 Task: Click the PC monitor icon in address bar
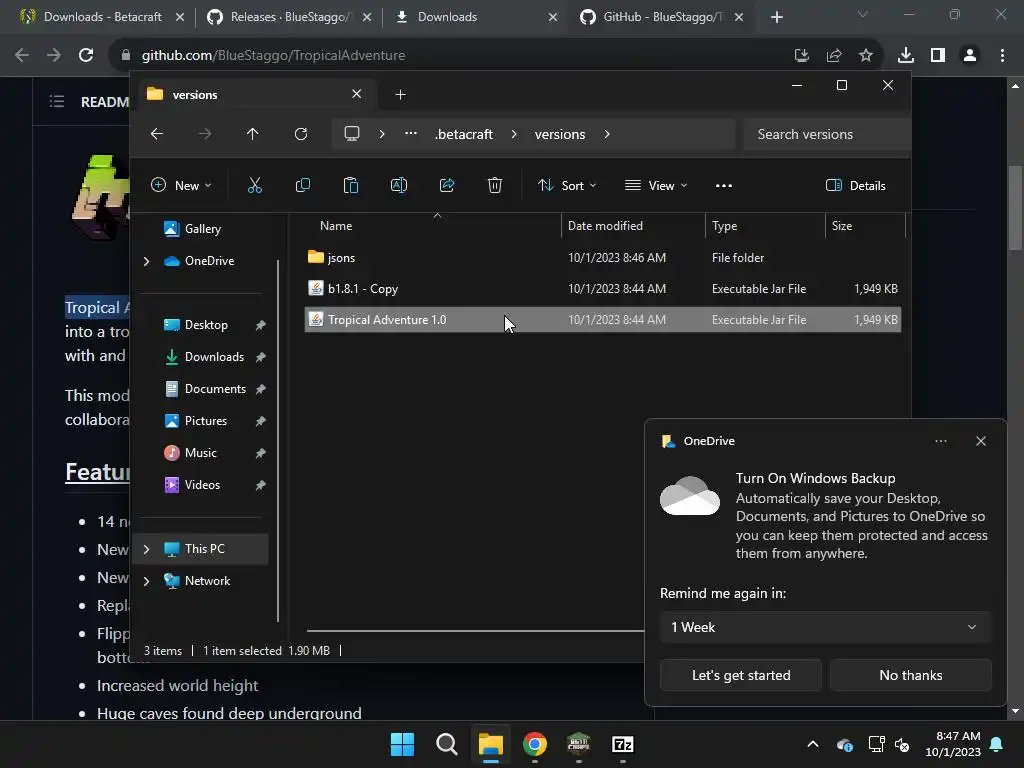click(x=352, y=134)
